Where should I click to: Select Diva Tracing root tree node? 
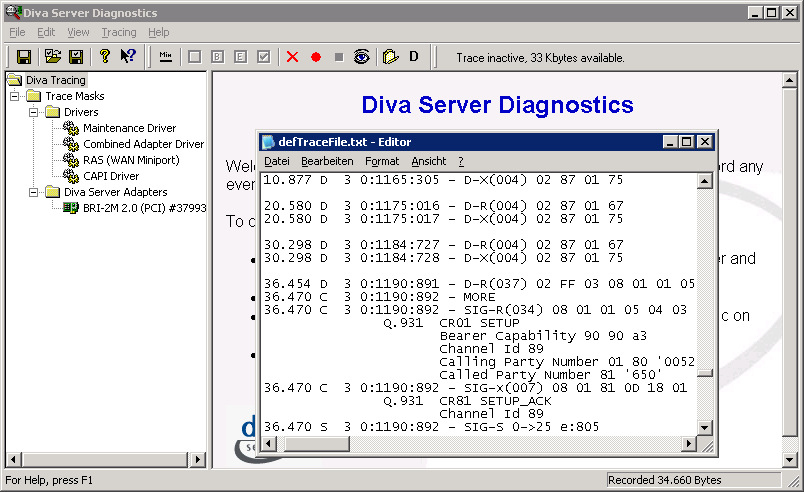click(x=56, y=80)
